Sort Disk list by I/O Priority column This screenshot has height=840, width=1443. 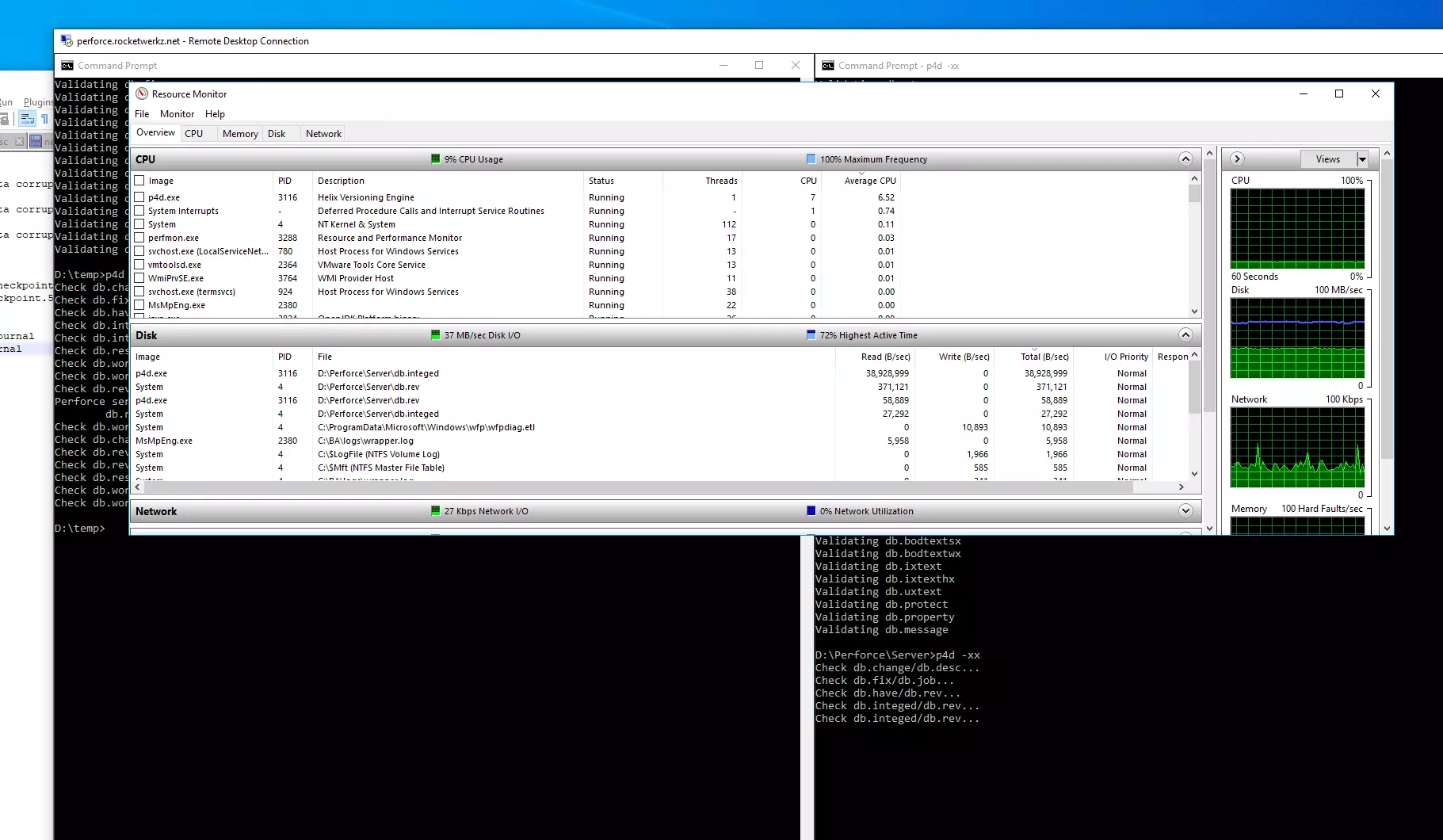tap(1113, 357)
